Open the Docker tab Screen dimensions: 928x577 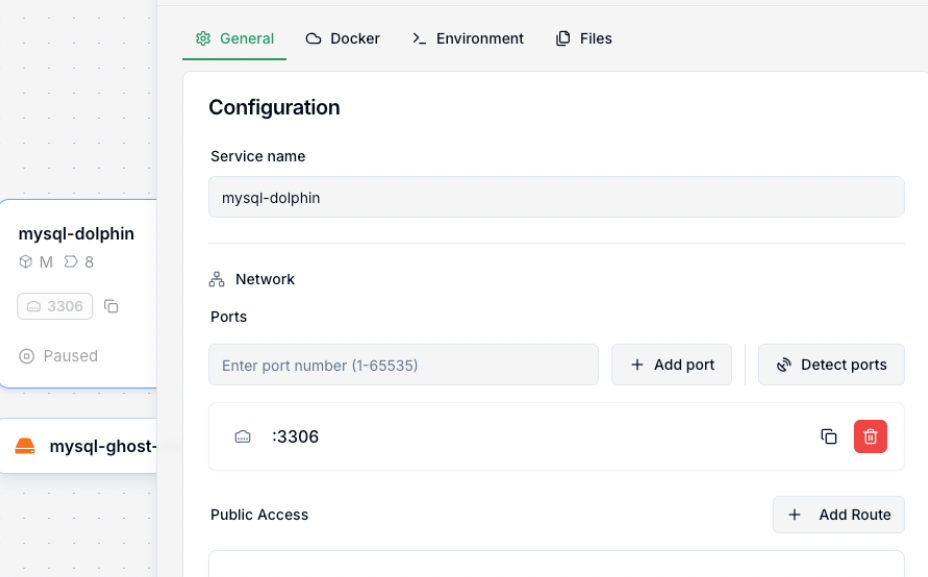343,38
